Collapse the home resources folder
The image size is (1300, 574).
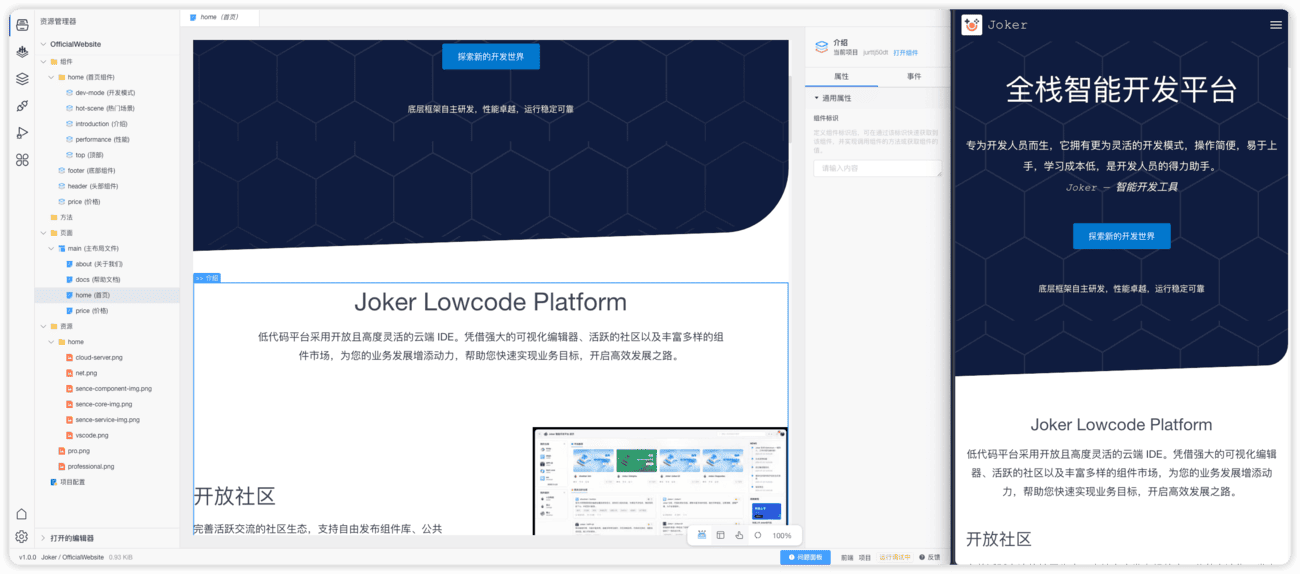click(51, 342)
